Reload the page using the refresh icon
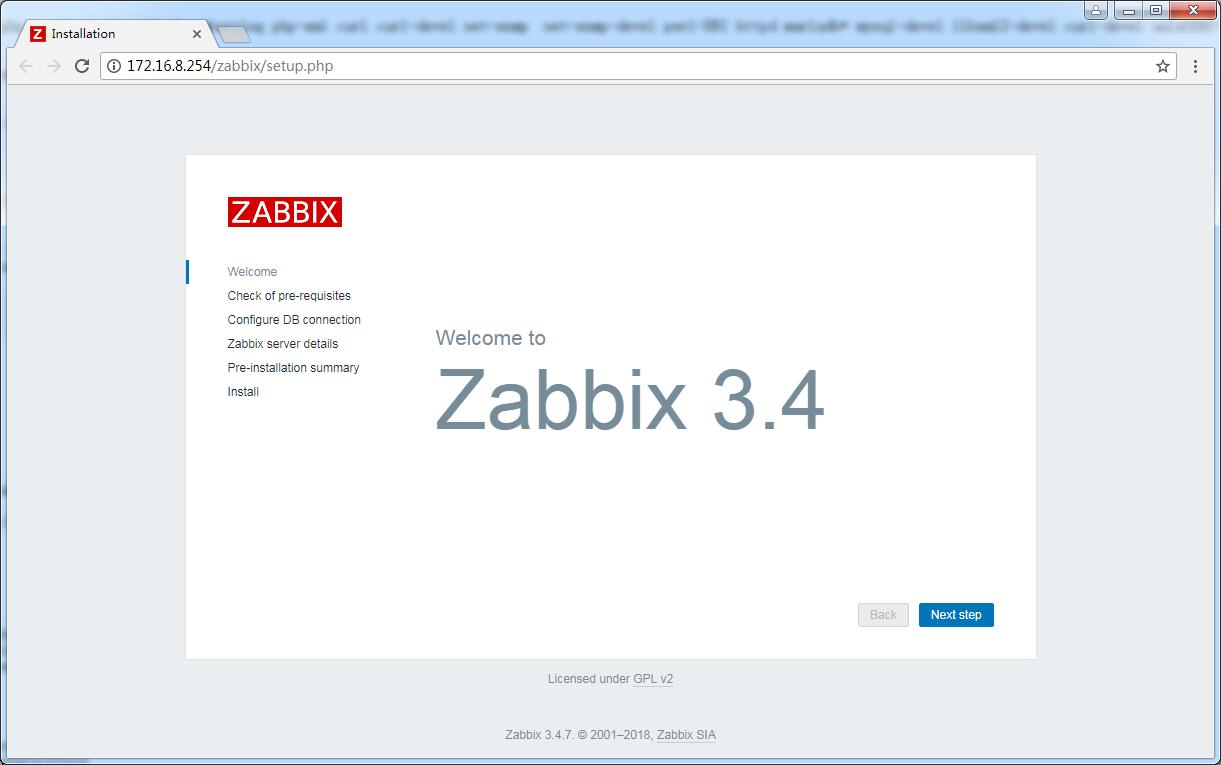 pyautogui.click(x=82, y=66)
